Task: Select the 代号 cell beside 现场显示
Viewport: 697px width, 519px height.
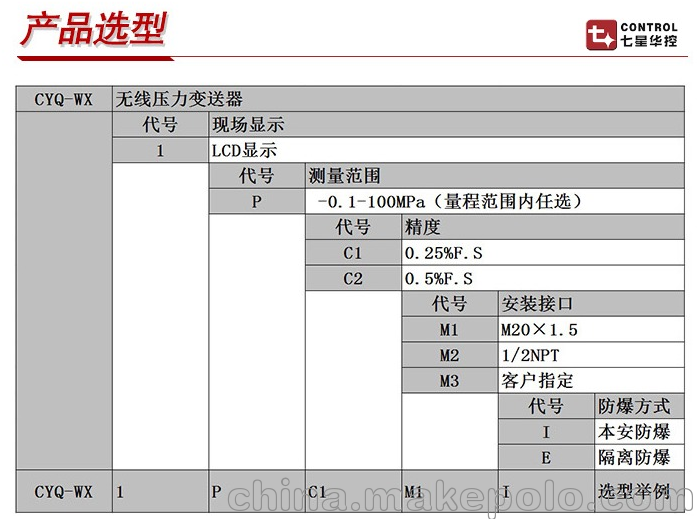Action: 160,124
